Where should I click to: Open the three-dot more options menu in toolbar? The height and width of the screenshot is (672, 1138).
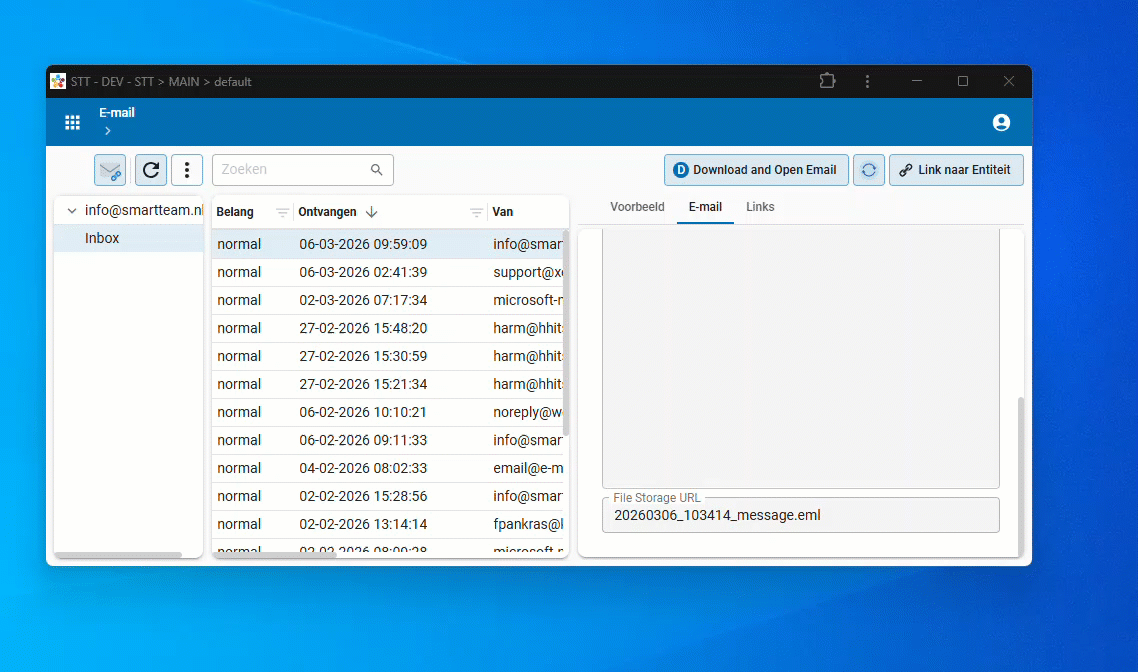(x=187, y=170)
